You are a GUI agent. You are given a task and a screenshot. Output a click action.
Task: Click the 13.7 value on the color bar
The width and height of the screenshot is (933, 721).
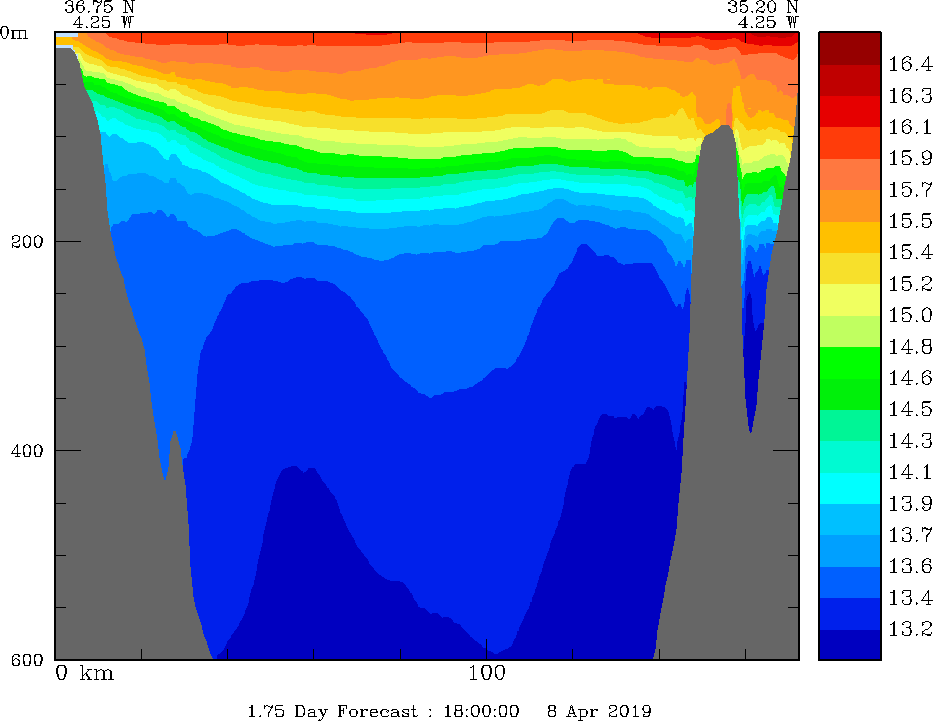[910, 535]
